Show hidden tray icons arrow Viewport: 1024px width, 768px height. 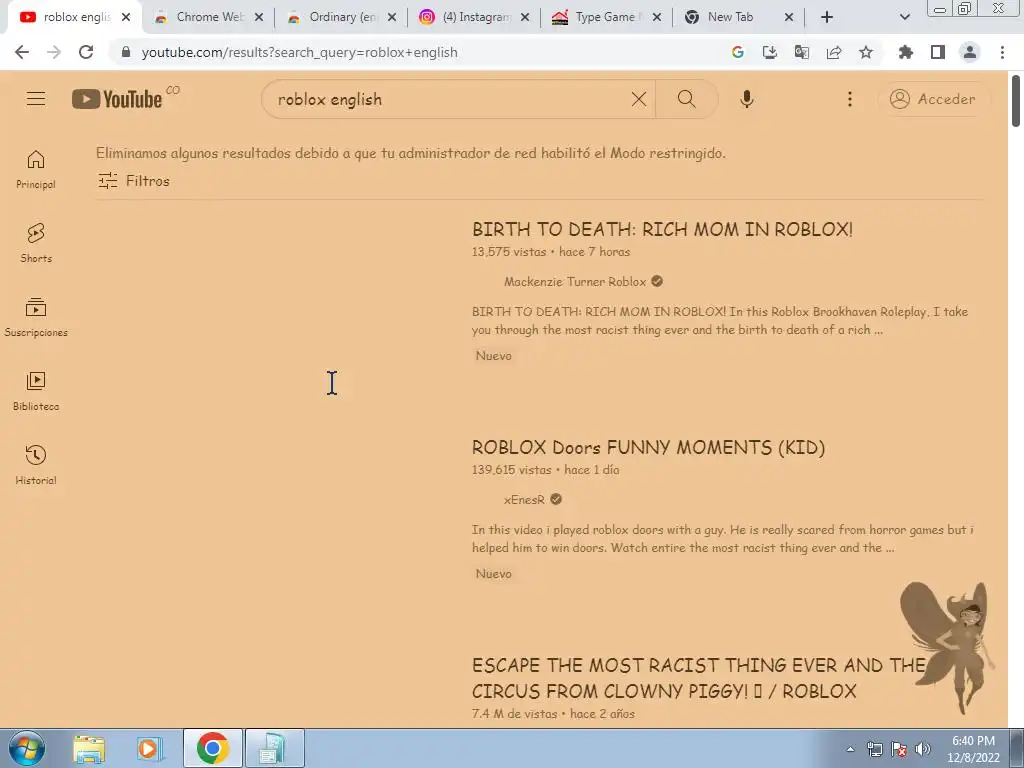(850, 749)
